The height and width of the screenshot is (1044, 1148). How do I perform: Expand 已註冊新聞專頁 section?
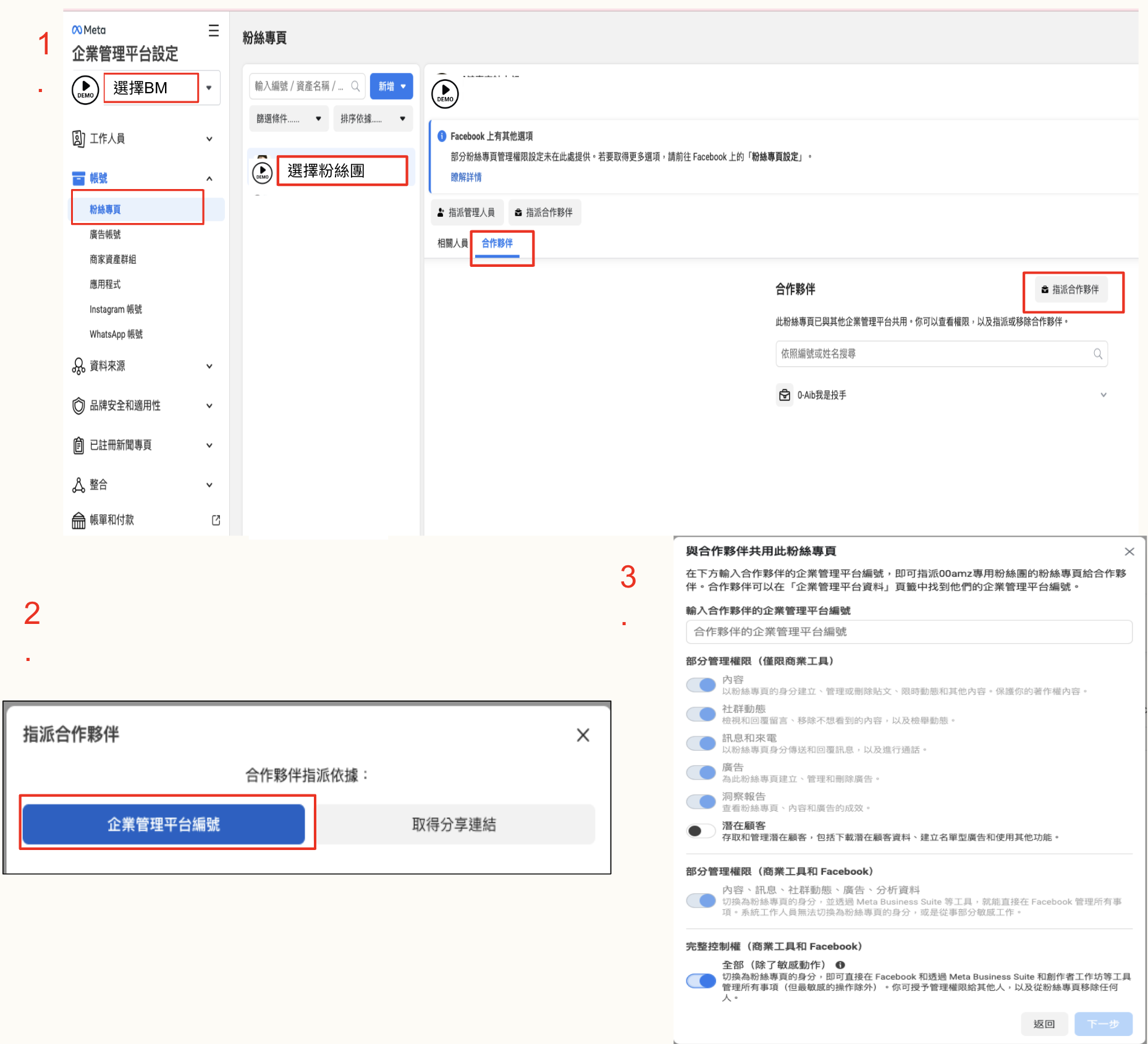coord(209,445)
